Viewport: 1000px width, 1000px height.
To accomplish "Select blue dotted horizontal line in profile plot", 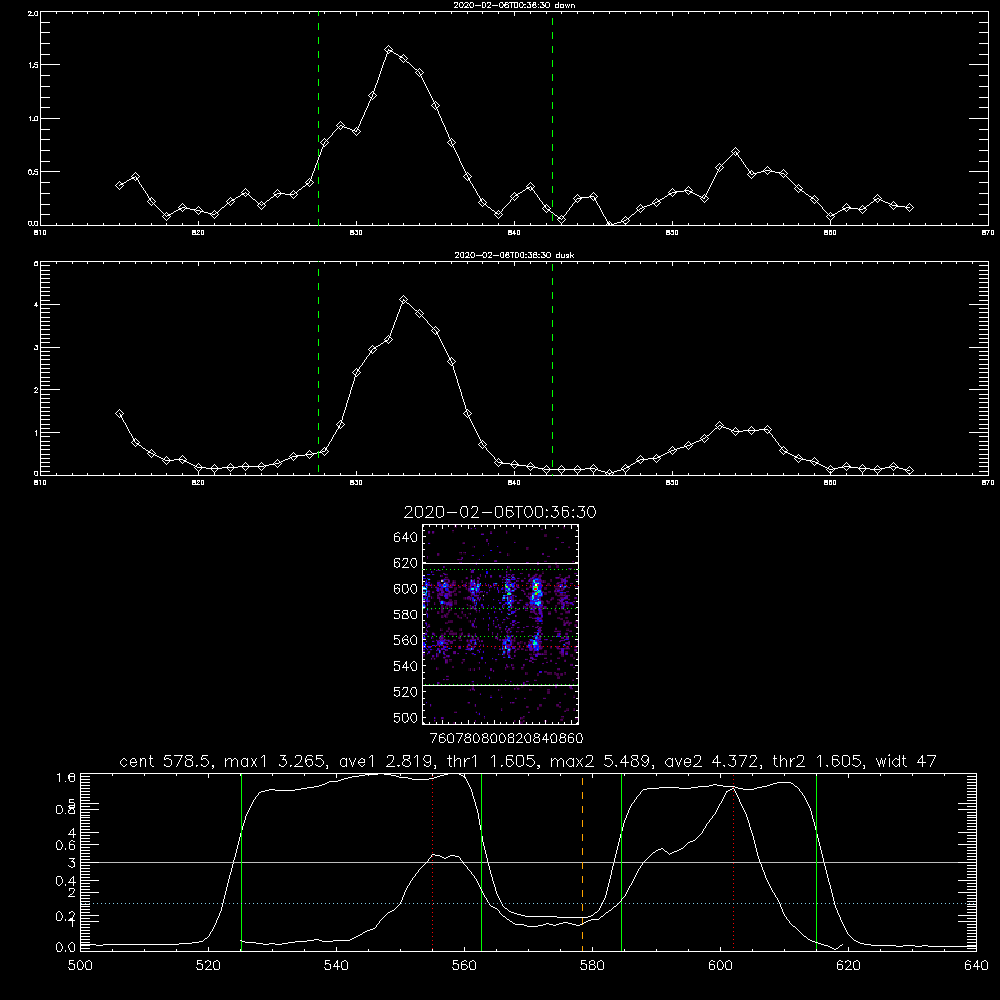I will (528, 904).
